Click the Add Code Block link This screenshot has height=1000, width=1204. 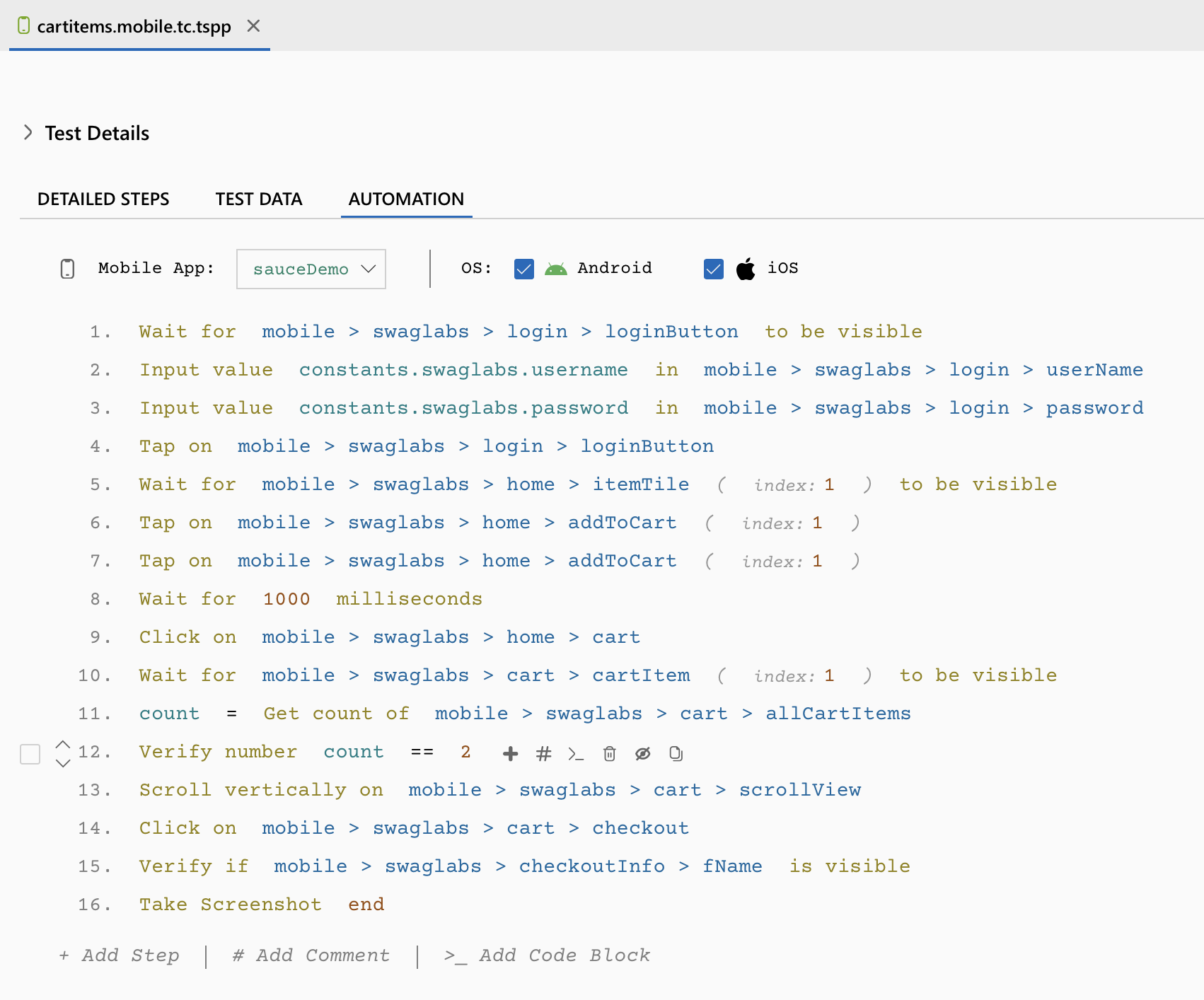pos(547,955)
